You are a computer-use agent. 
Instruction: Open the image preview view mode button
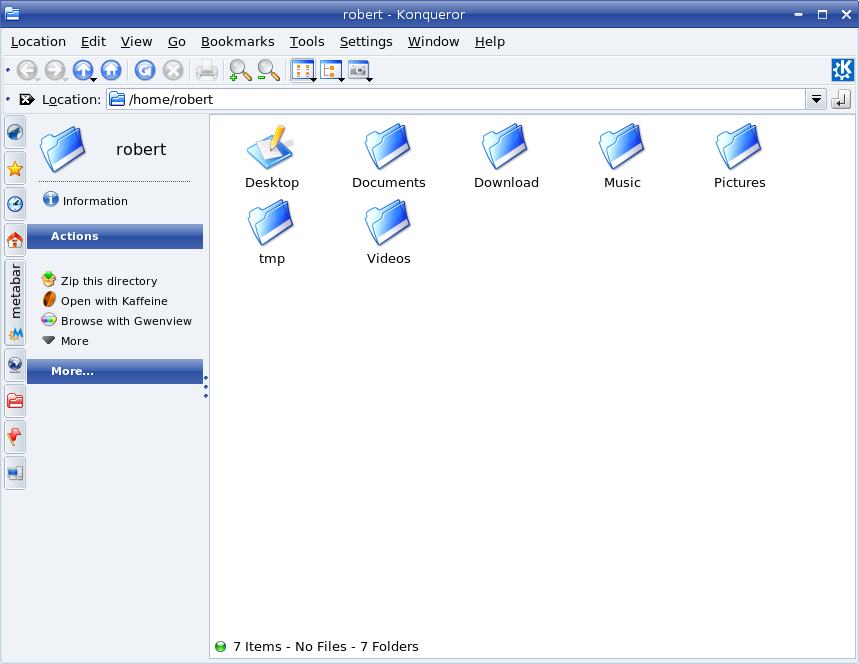[358, 70]
